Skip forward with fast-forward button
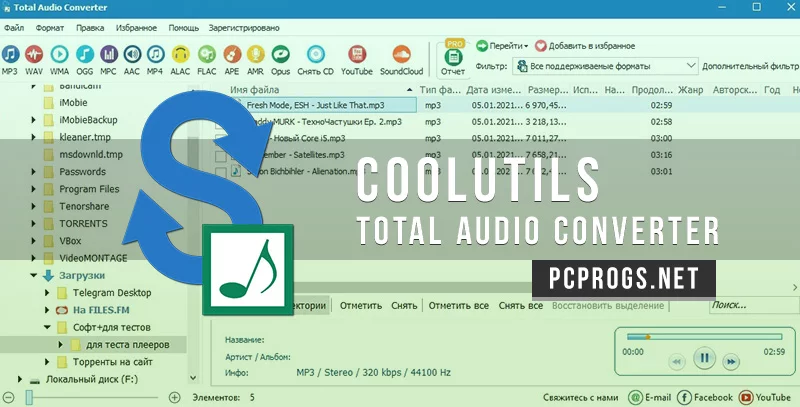The height and width of the screenshot is (407, 800). pyautogui.click(x=731, y=362)
